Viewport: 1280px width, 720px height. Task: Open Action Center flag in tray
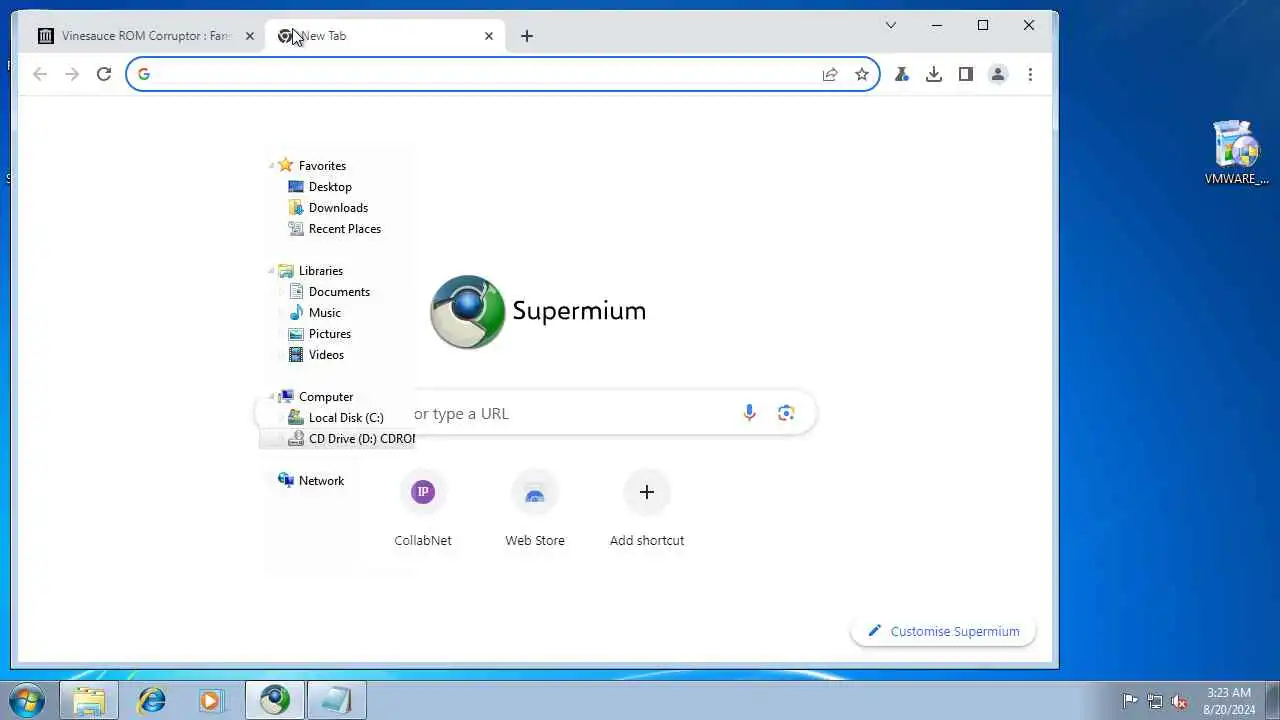coord(1130,701)
